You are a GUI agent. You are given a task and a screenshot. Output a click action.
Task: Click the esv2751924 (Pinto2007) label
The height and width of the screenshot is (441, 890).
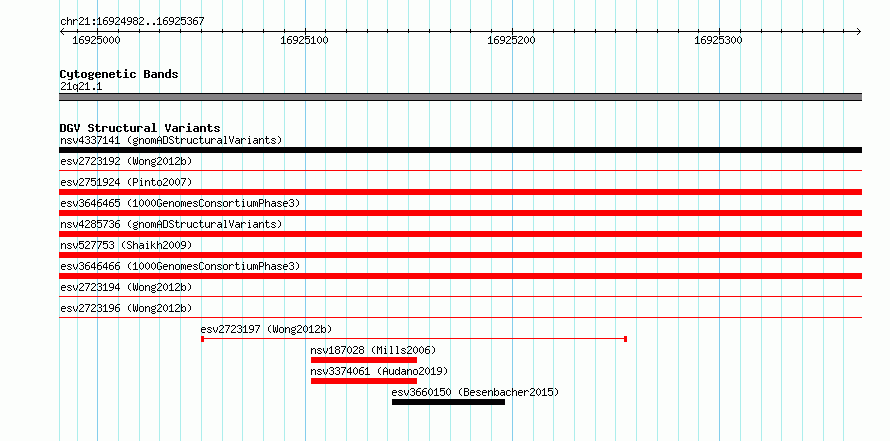click(x=126, y=182)
